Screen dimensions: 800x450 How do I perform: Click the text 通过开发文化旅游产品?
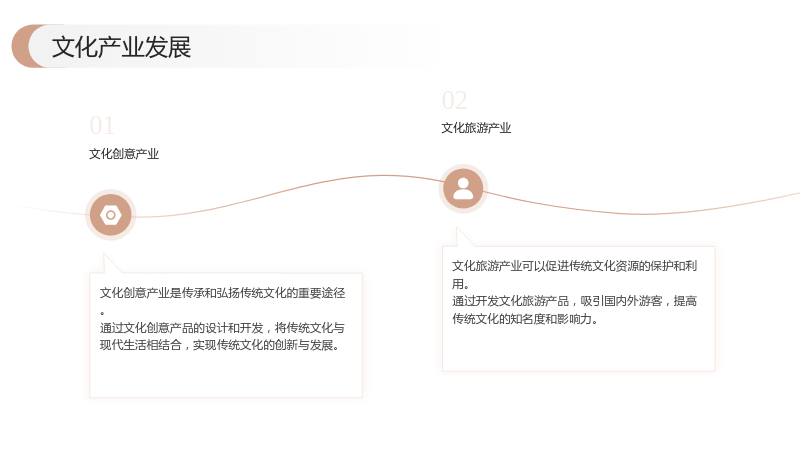pos(511,301)
